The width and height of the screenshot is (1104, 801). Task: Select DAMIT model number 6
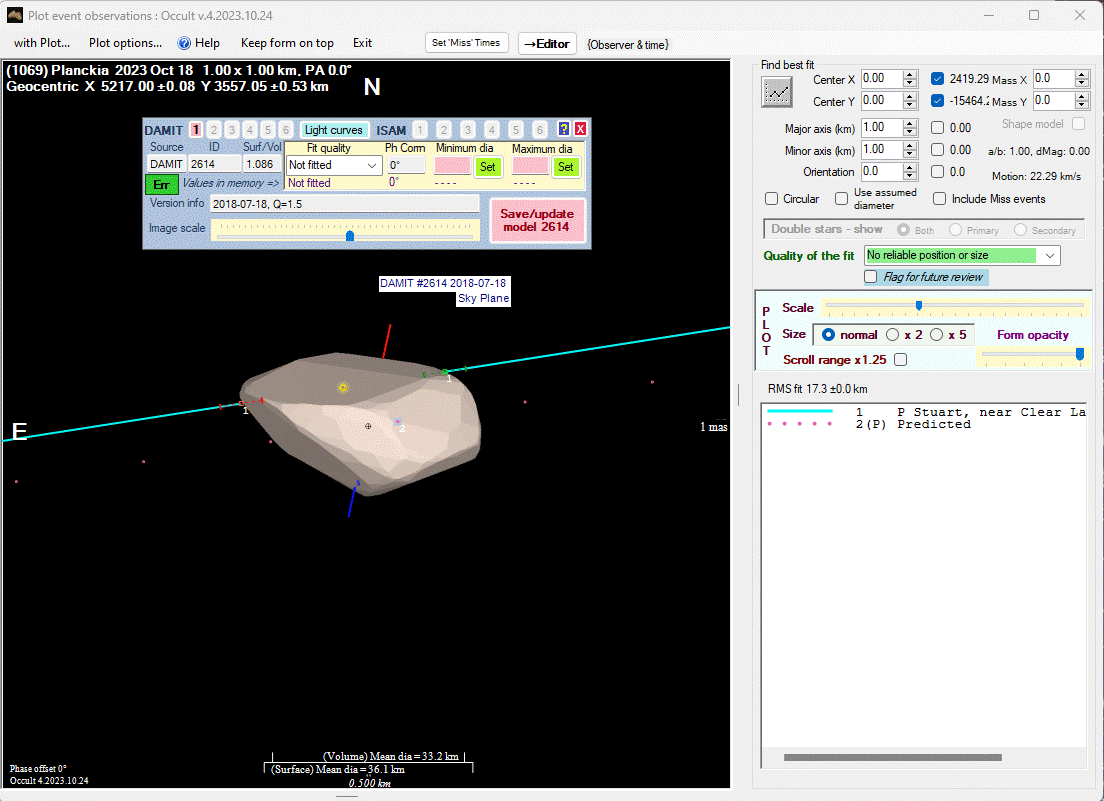tap(285, 130)
